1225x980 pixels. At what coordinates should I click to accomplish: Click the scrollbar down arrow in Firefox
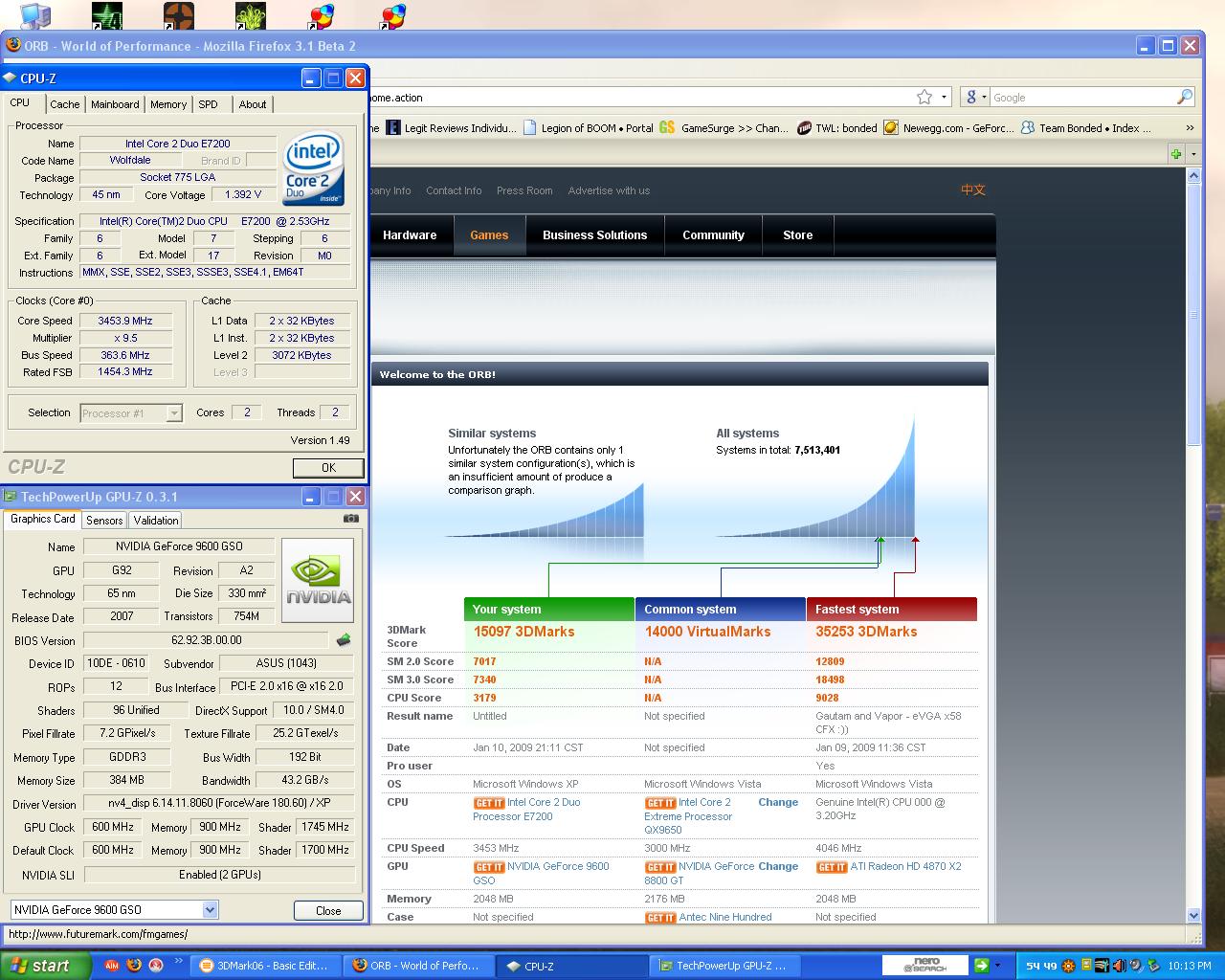pyautogui.click(x=1193, y=915)
